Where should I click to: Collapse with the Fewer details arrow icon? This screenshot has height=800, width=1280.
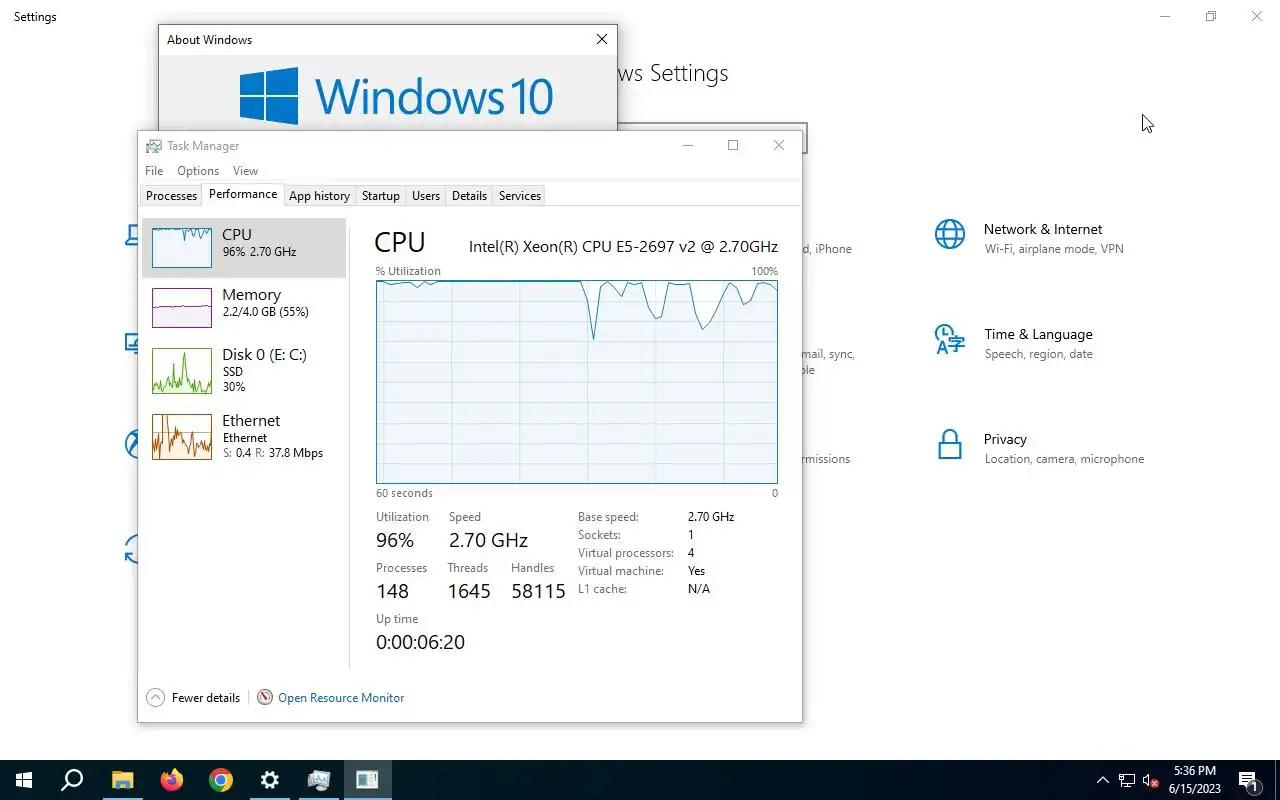click(x=155, y=698)
